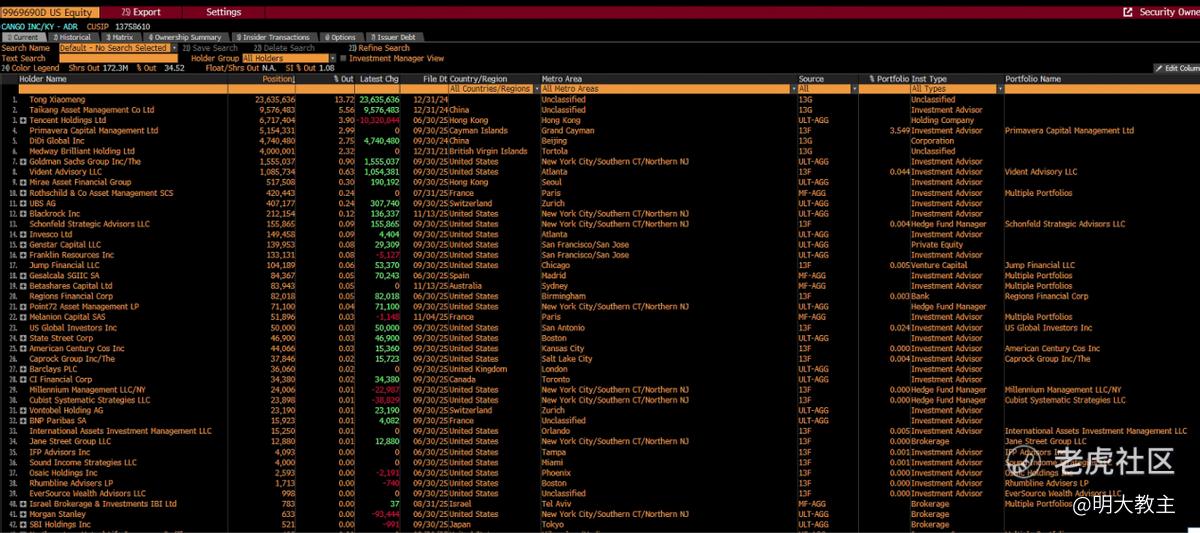Click the Edit Columns pencil button
This screenshot has width=1200, height=533.
(1177, 68)
